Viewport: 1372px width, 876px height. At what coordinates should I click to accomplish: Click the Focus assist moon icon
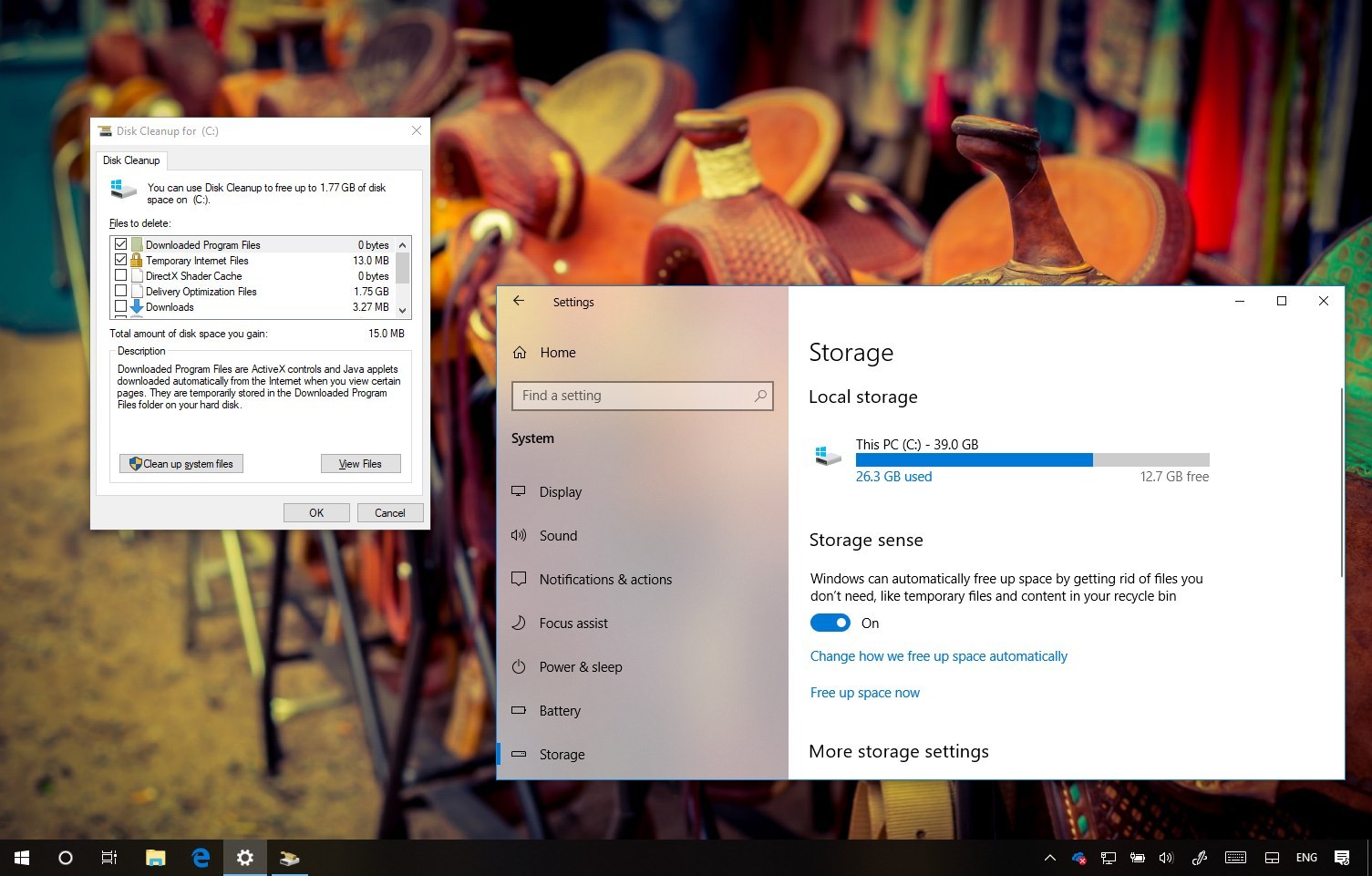(x=519, y=623)
